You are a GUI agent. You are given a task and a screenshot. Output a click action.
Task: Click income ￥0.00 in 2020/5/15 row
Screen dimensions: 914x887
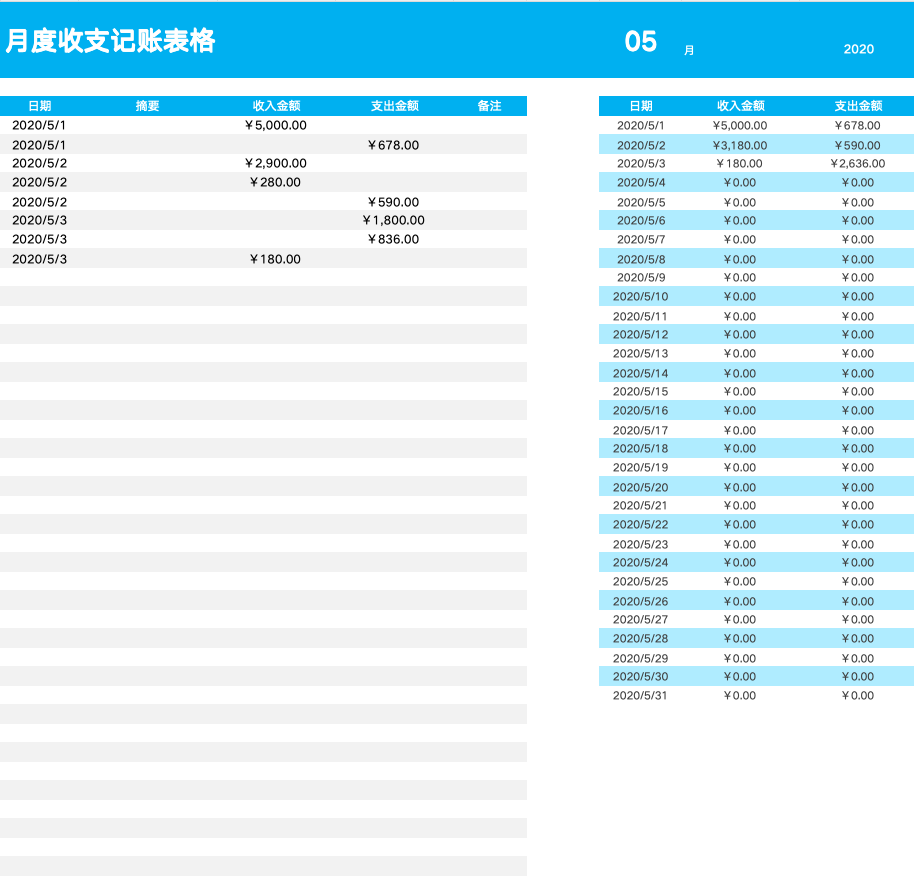click(x=740, y=392)
